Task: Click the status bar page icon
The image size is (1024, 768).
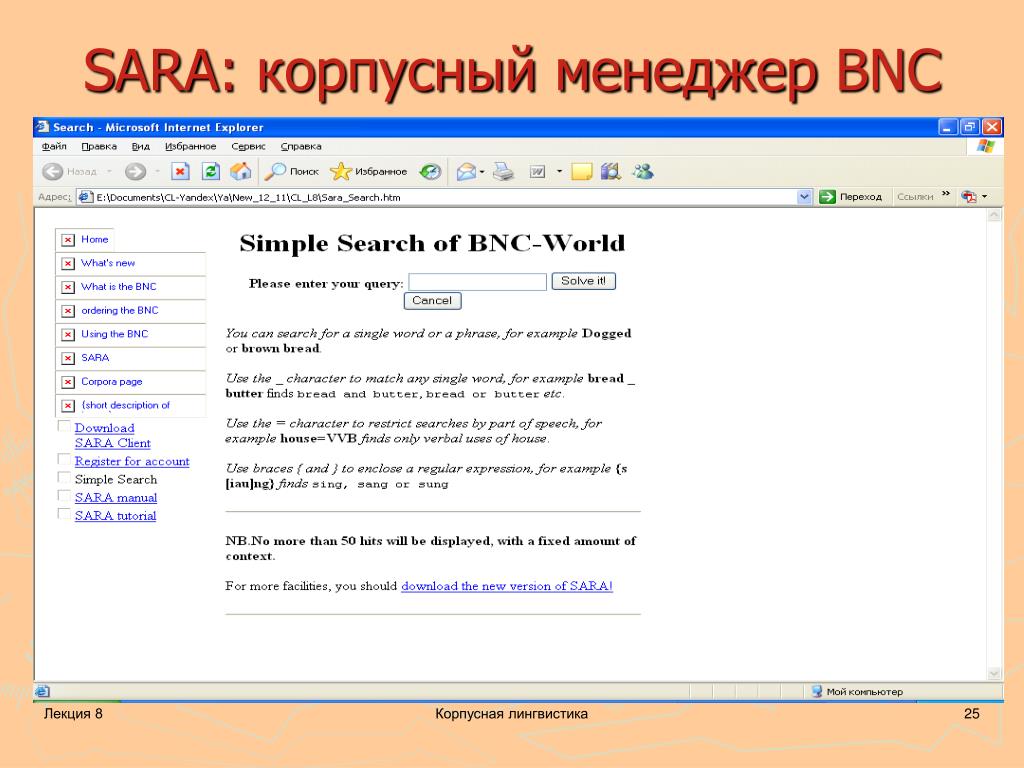Action: pyautogui.click(x=43, y=691)
